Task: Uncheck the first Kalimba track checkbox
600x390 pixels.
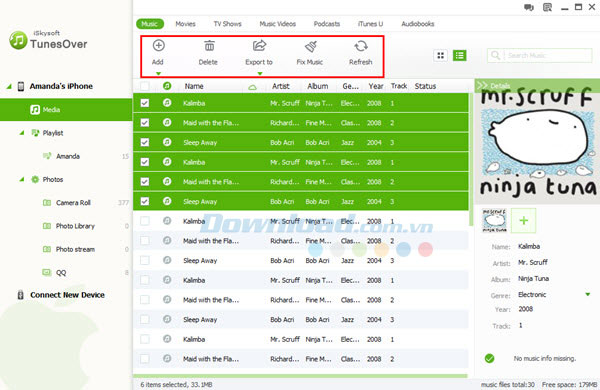Action: (x=145, y=103)
